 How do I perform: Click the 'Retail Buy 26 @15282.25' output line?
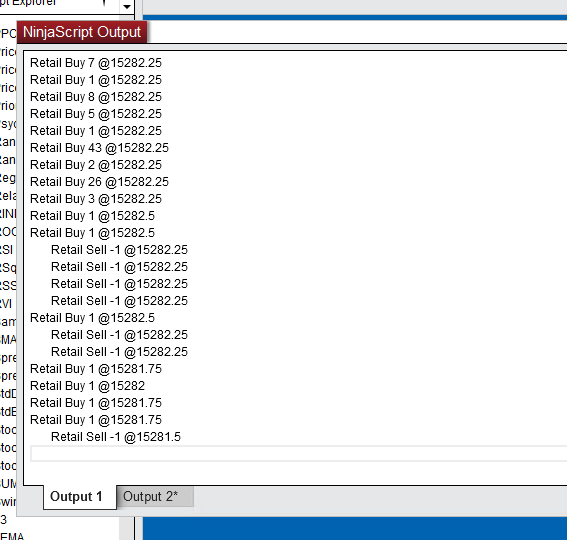[99, 182]
